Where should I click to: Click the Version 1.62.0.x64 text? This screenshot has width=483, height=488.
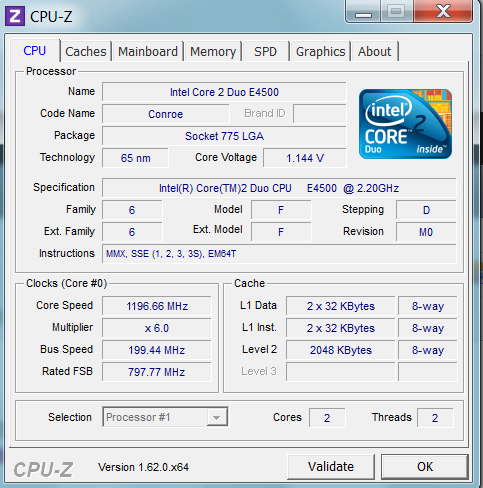coord(143,467)
